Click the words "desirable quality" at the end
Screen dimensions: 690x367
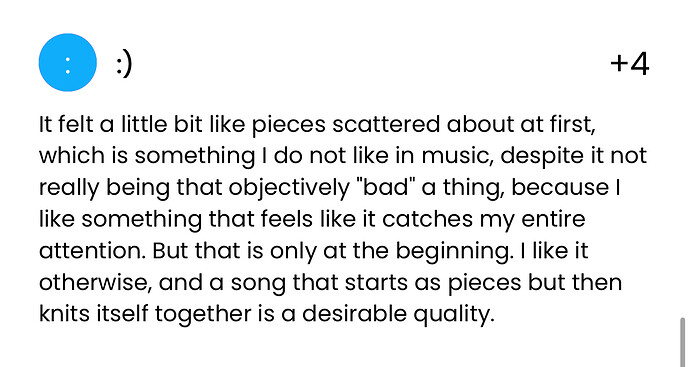pyautogui.click(x=396, y=315)
